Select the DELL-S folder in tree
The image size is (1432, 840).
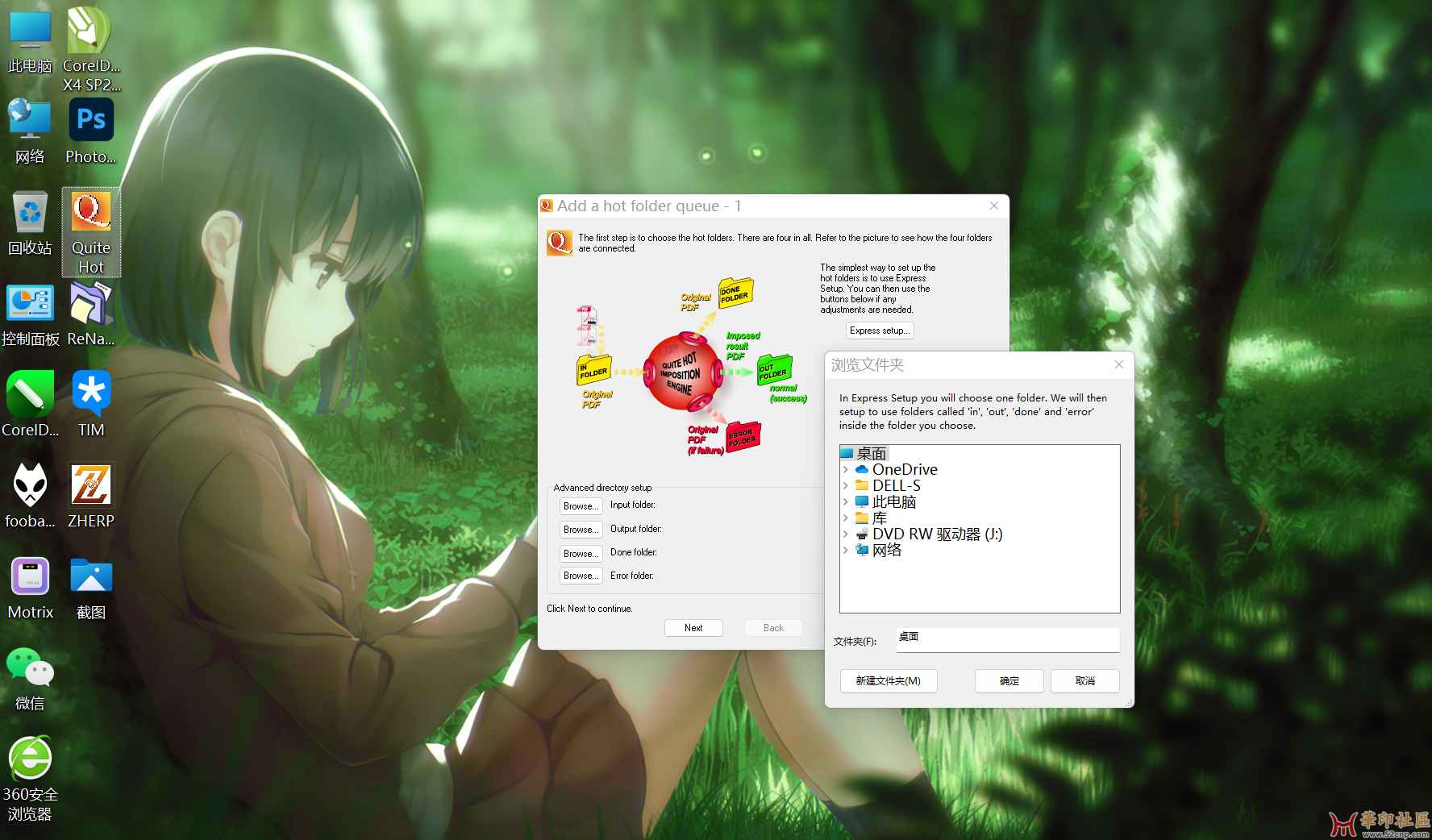tap(896, 486)
